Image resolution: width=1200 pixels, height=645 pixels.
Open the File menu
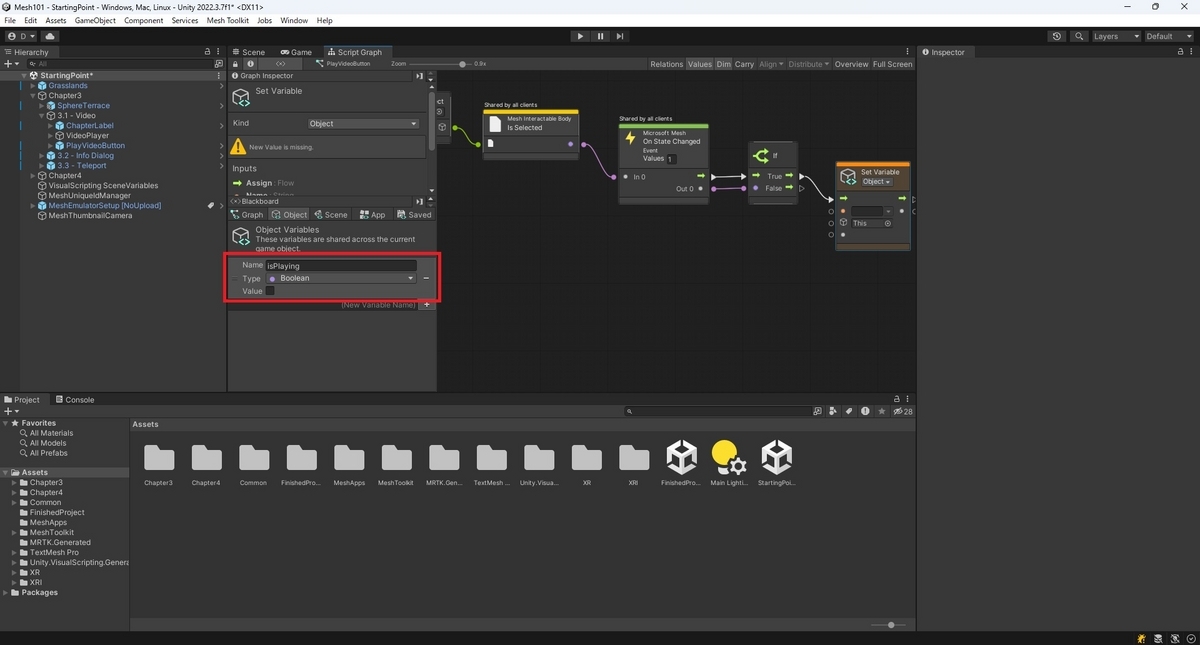[x=10, y=20]
